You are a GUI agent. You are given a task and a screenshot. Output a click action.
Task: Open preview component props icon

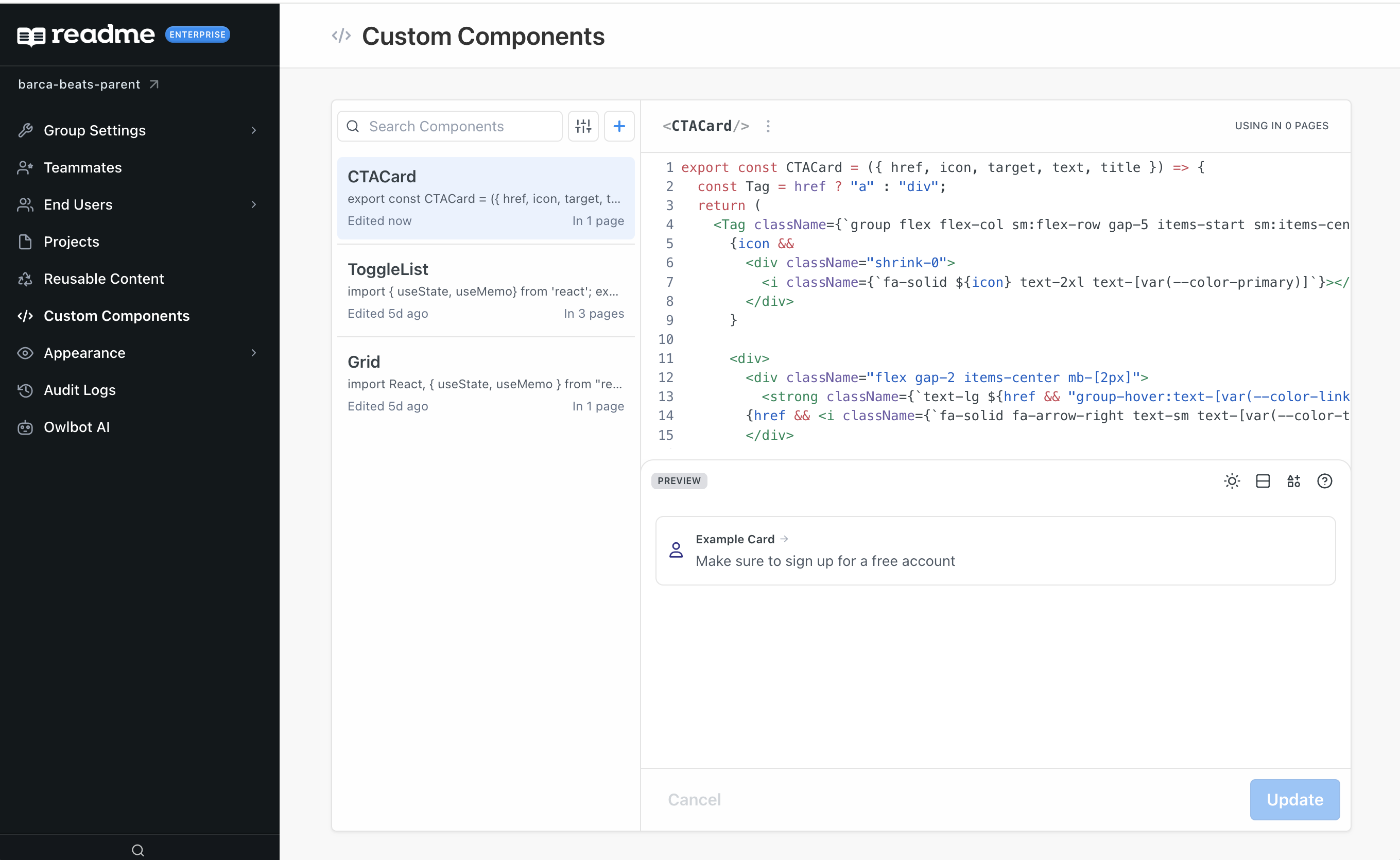point(1293,481)
